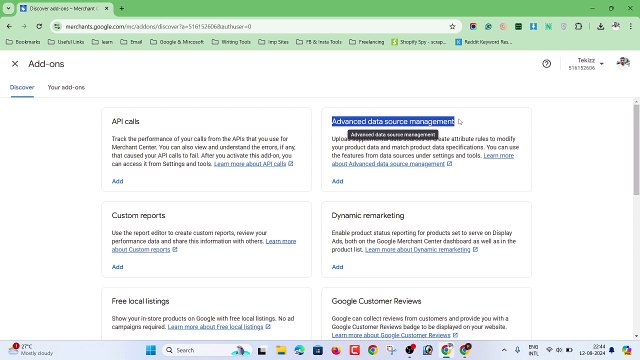Click the page vertical scrollbar thumb
The height and width of the screenshot is (360, 640).
pyautogui.click(x=636, y=149)
